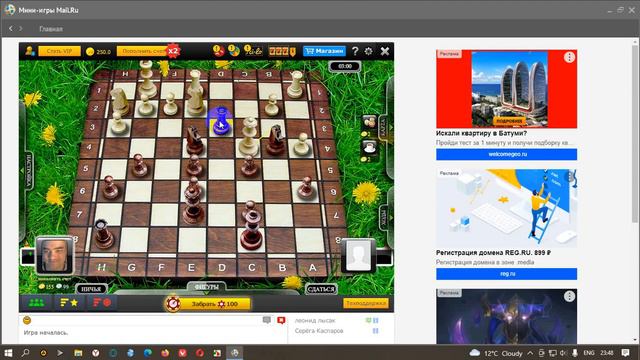Open the colorful wheel bonus icon
640x360 pixels.
[233, 51]
